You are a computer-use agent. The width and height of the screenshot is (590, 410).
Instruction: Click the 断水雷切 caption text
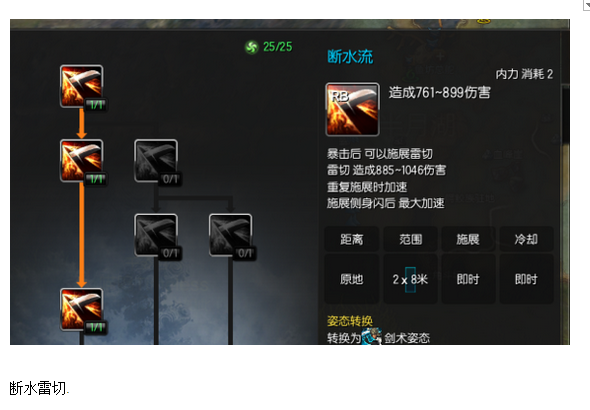[x=38, y=388]
